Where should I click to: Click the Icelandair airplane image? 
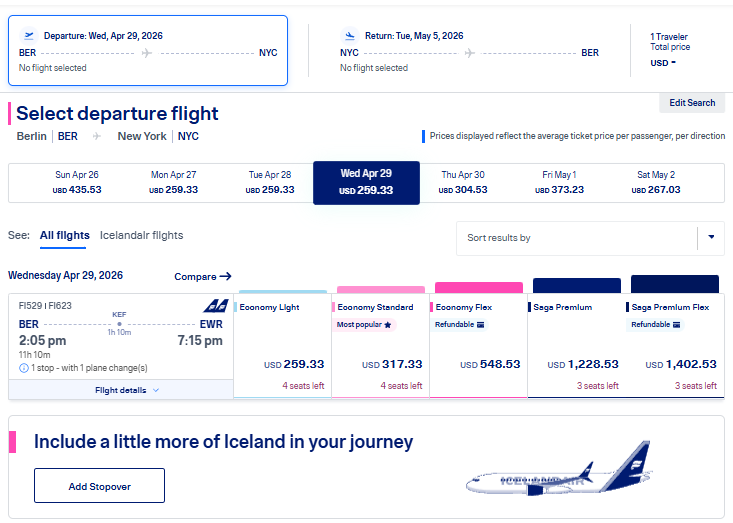[558, 469]
